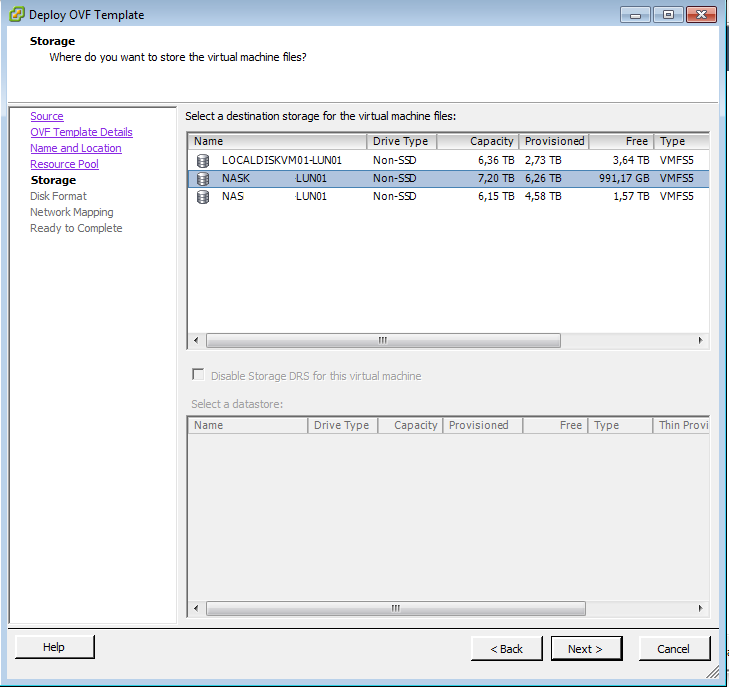Viewport: 729px width, 687px height.
Task: Maximize the Deploy OVF Template window
Action: click(668, 15)
